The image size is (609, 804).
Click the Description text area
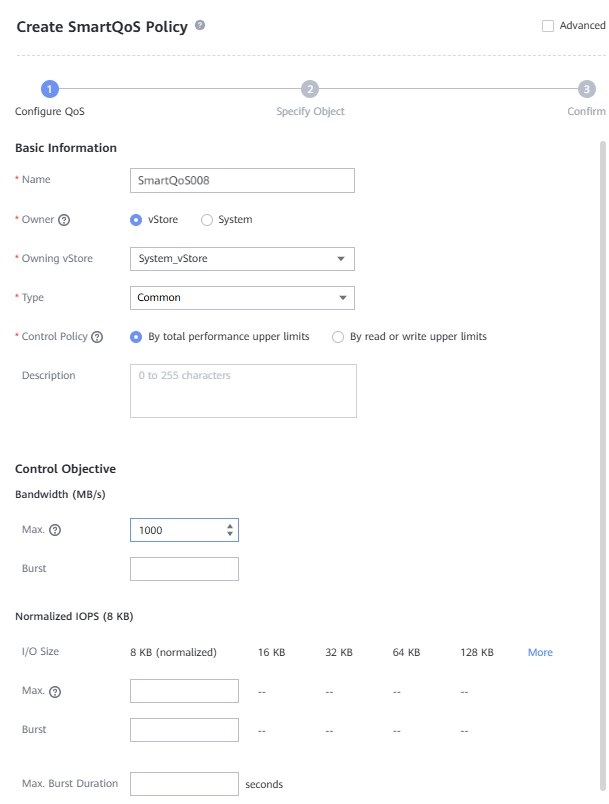pyautogui.click(x=243, y=391)
